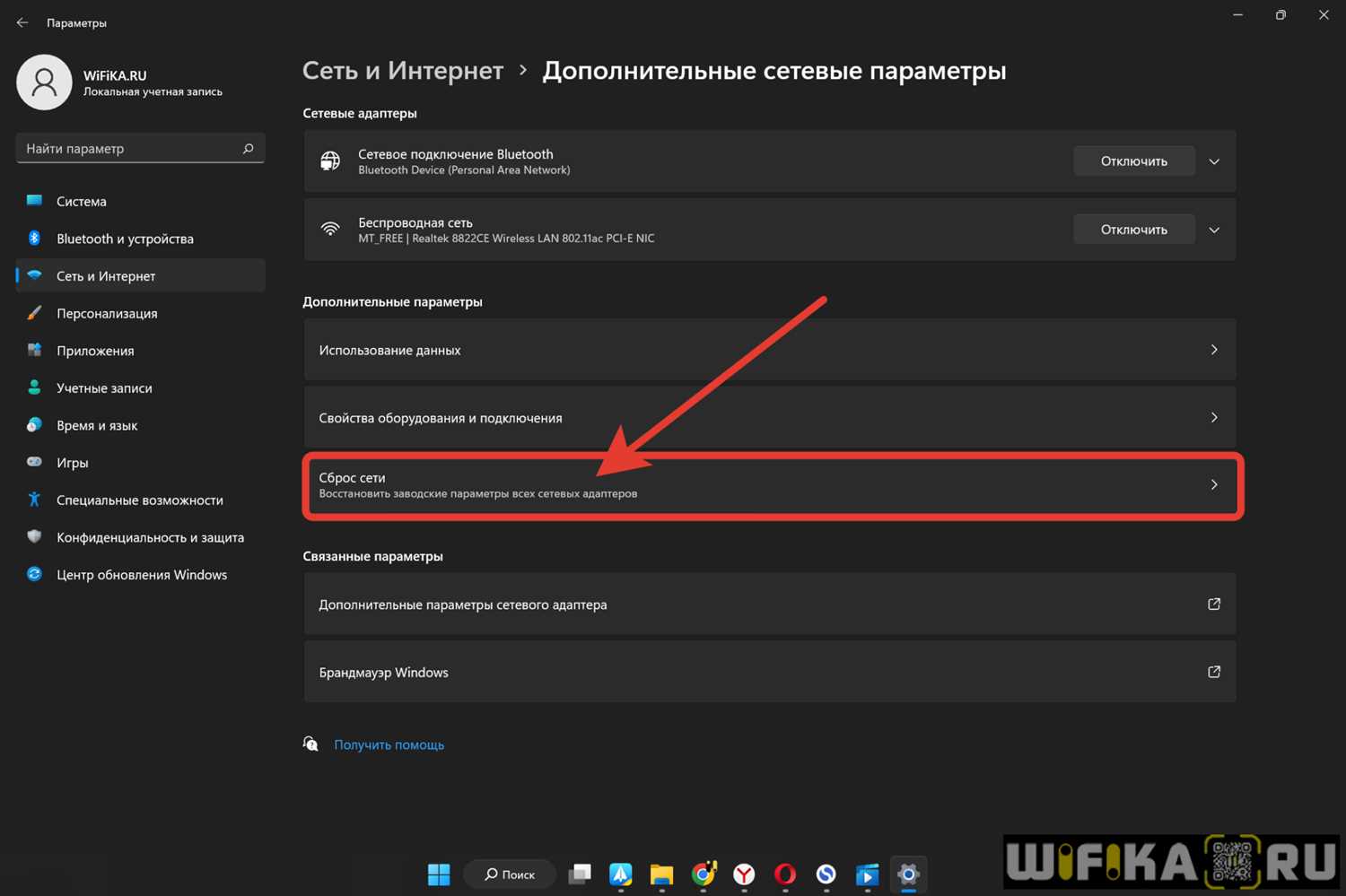Open File Explorer from taskbar
The image size is (1346, 896).
[662, 874]
